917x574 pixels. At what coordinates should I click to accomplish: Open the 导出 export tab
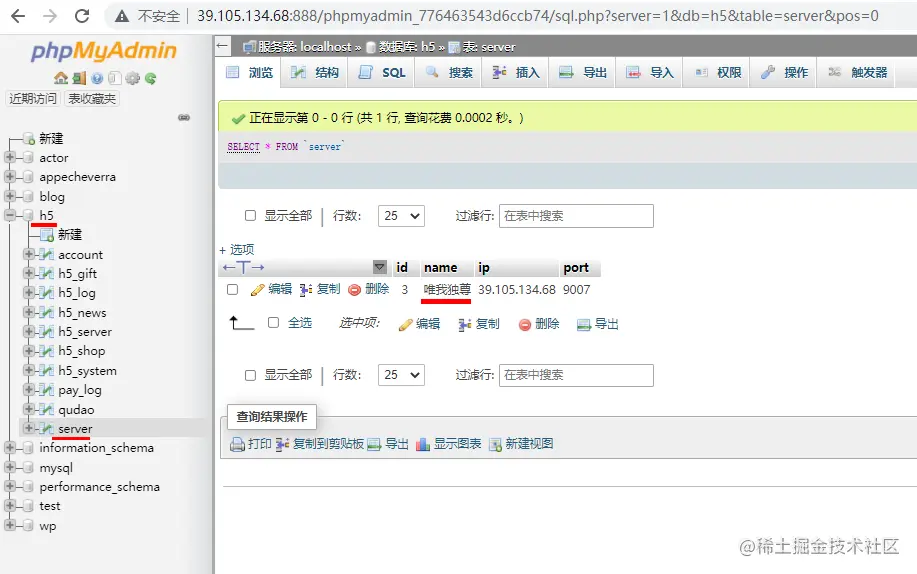click(x=582, y=73)
